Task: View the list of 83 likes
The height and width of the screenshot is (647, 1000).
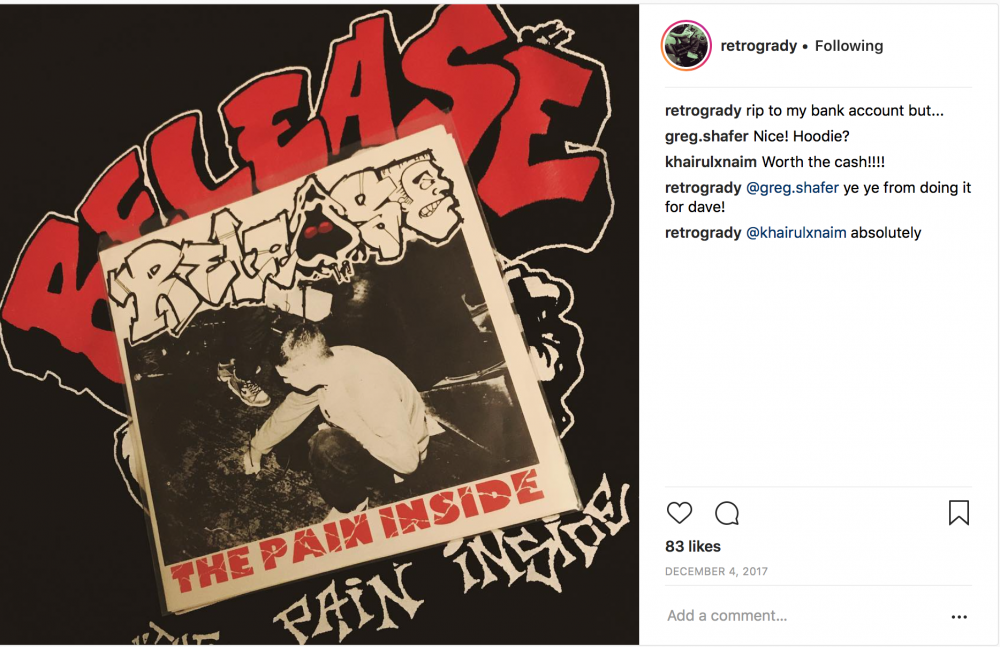Action: [x=693, y=547]
